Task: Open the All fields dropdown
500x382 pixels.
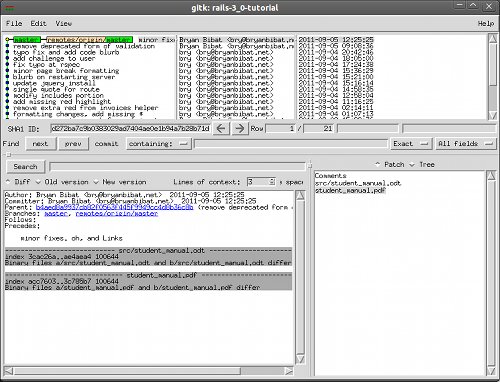Action: tap(465, 144)
